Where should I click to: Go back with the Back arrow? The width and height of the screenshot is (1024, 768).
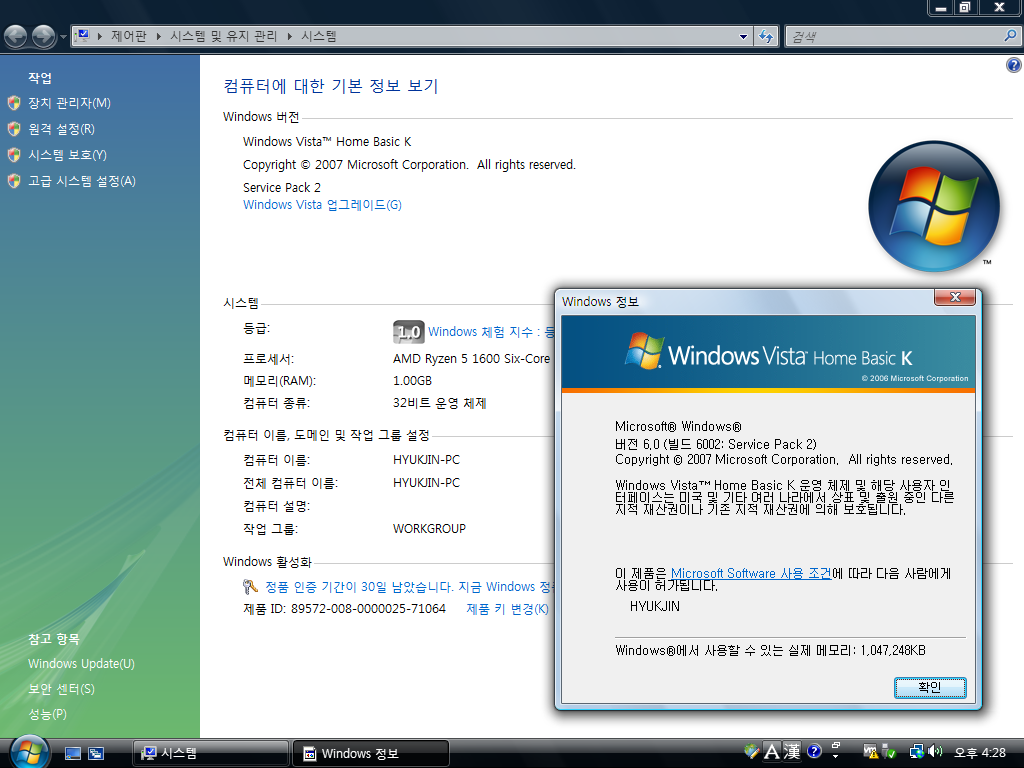[16, 37]
